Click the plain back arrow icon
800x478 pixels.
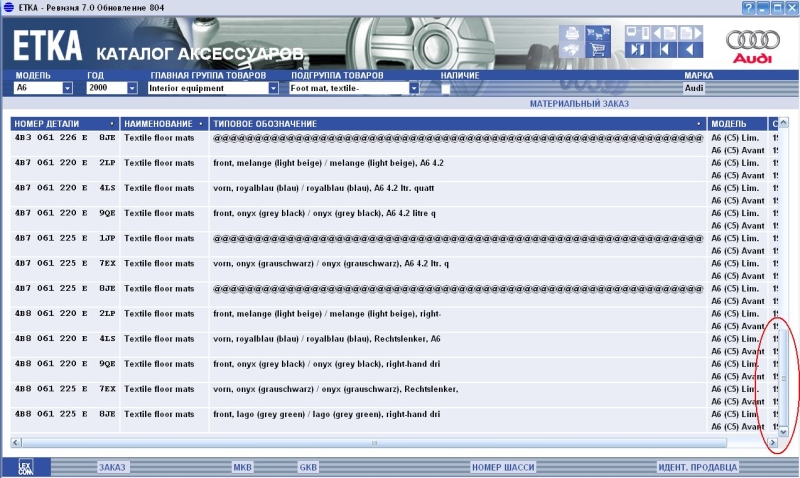tap(691, 49)
